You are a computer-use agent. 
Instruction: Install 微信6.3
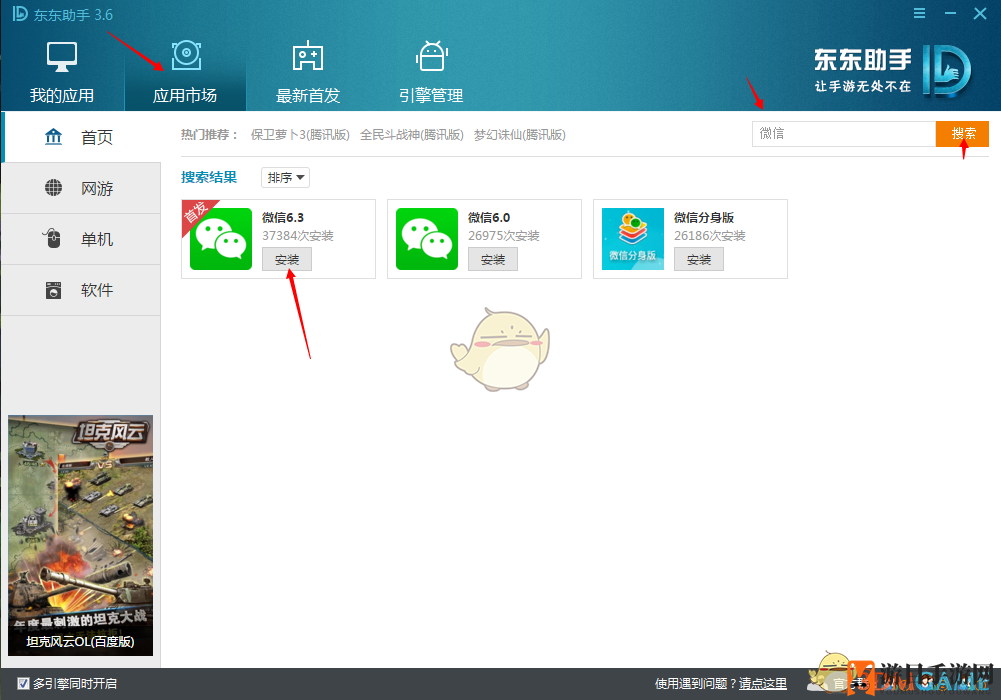pos(287,260)
